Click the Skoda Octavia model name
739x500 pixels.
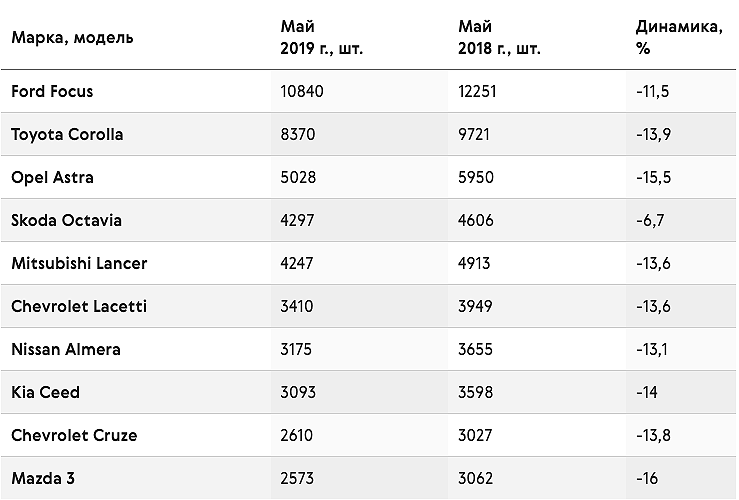(x=66, y=220)
